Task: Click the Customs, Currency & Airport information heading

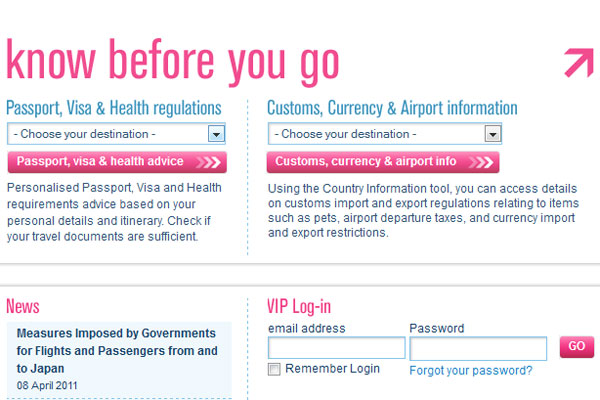Action: pos(392,108)
